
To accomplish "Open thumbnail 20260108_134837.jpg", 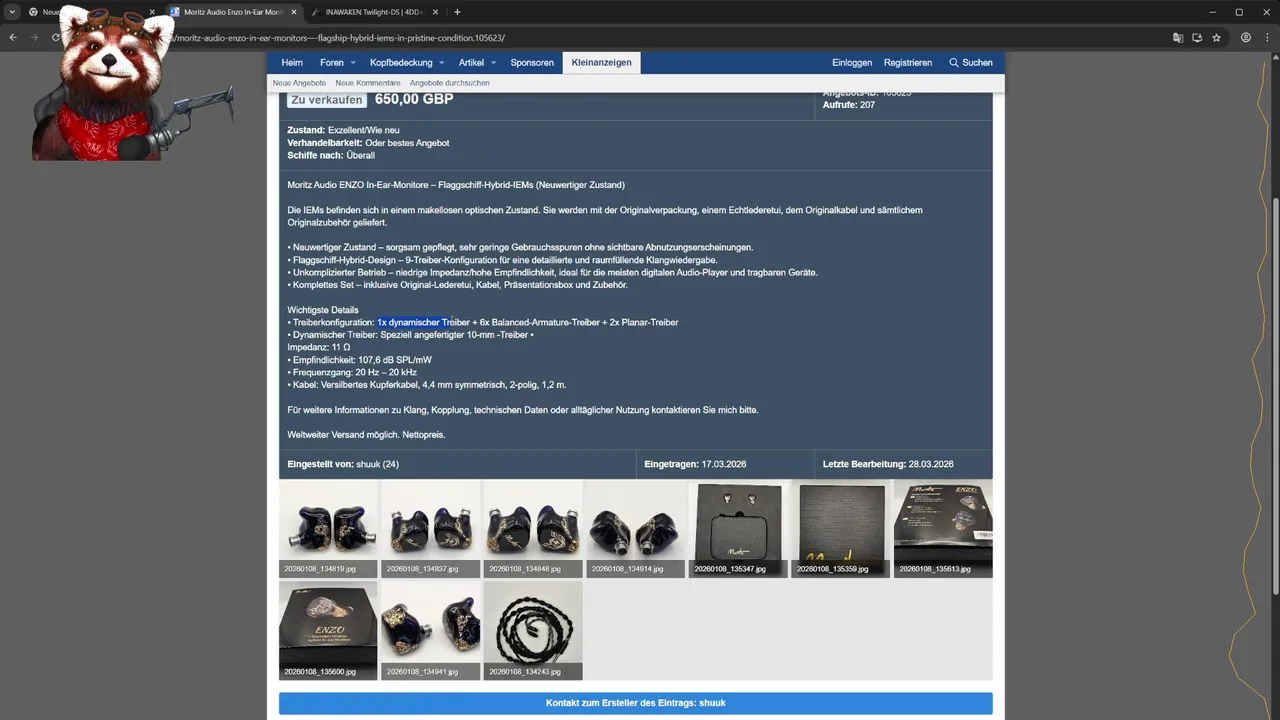I will coord(430,529).
